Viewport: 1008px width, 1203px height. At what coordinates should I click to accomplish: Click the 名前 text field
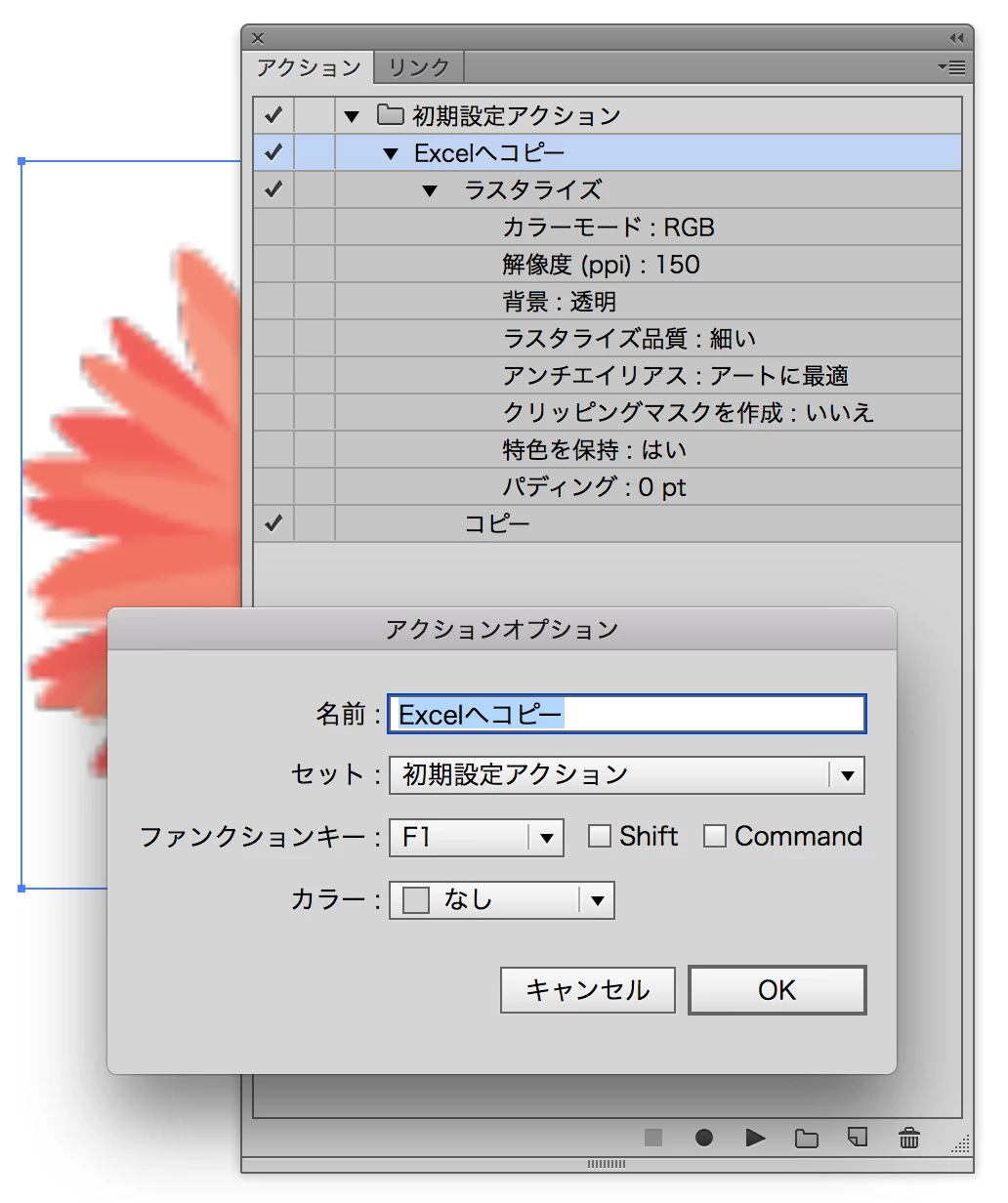(627, 714)
